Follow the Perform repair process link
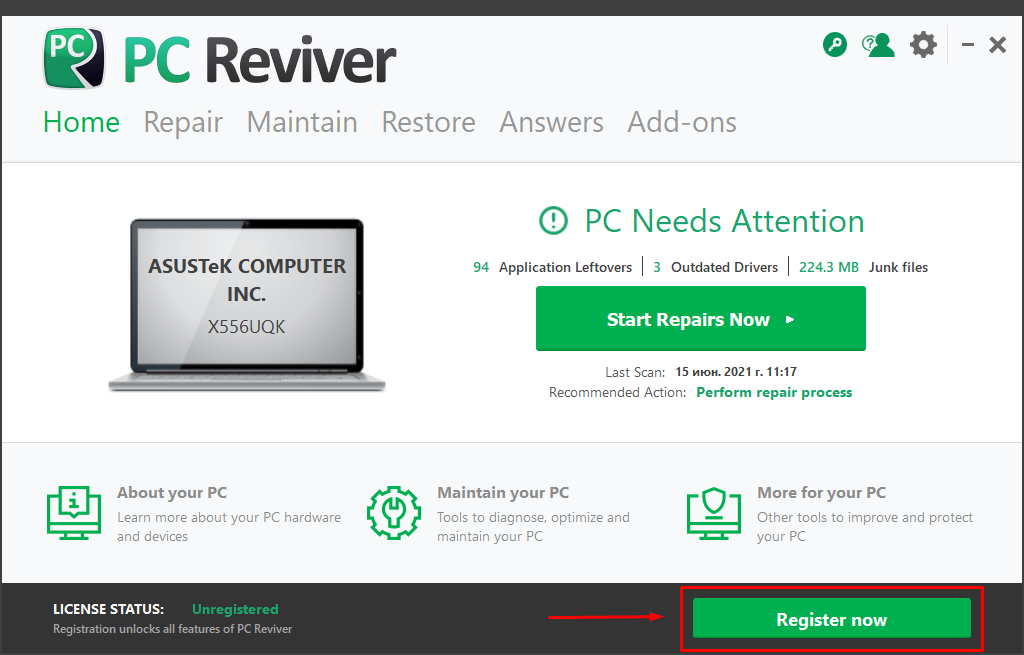 coord(774,392)
